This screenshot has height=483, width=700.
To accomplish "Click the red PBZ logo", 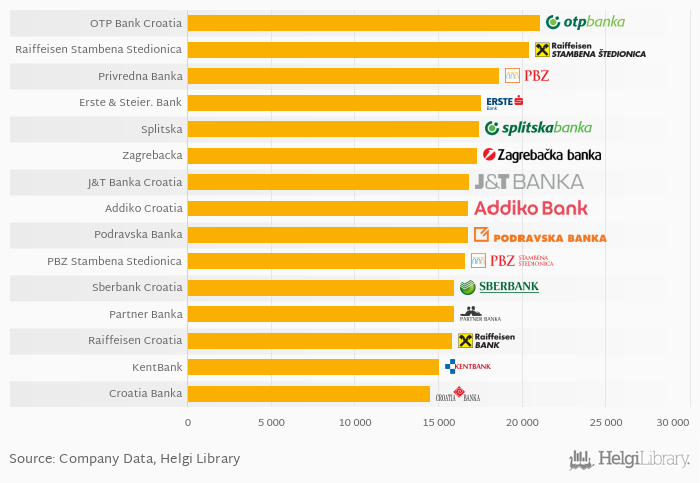I will (x=527, y=76).
